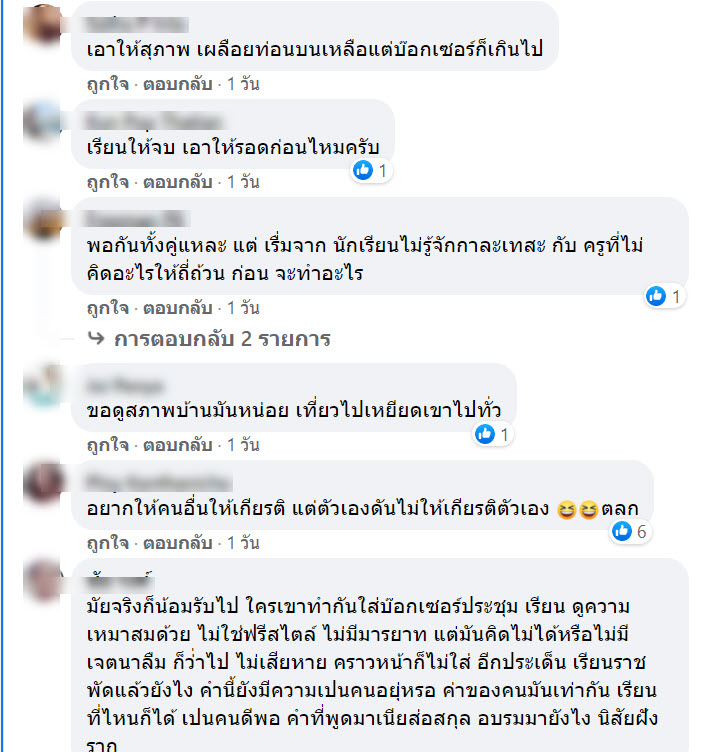This screenshot has width=724, height=752.
Task: Click like reaction on 'ขอดูสภาพบ้าน' comment
Action: point(485,434)
